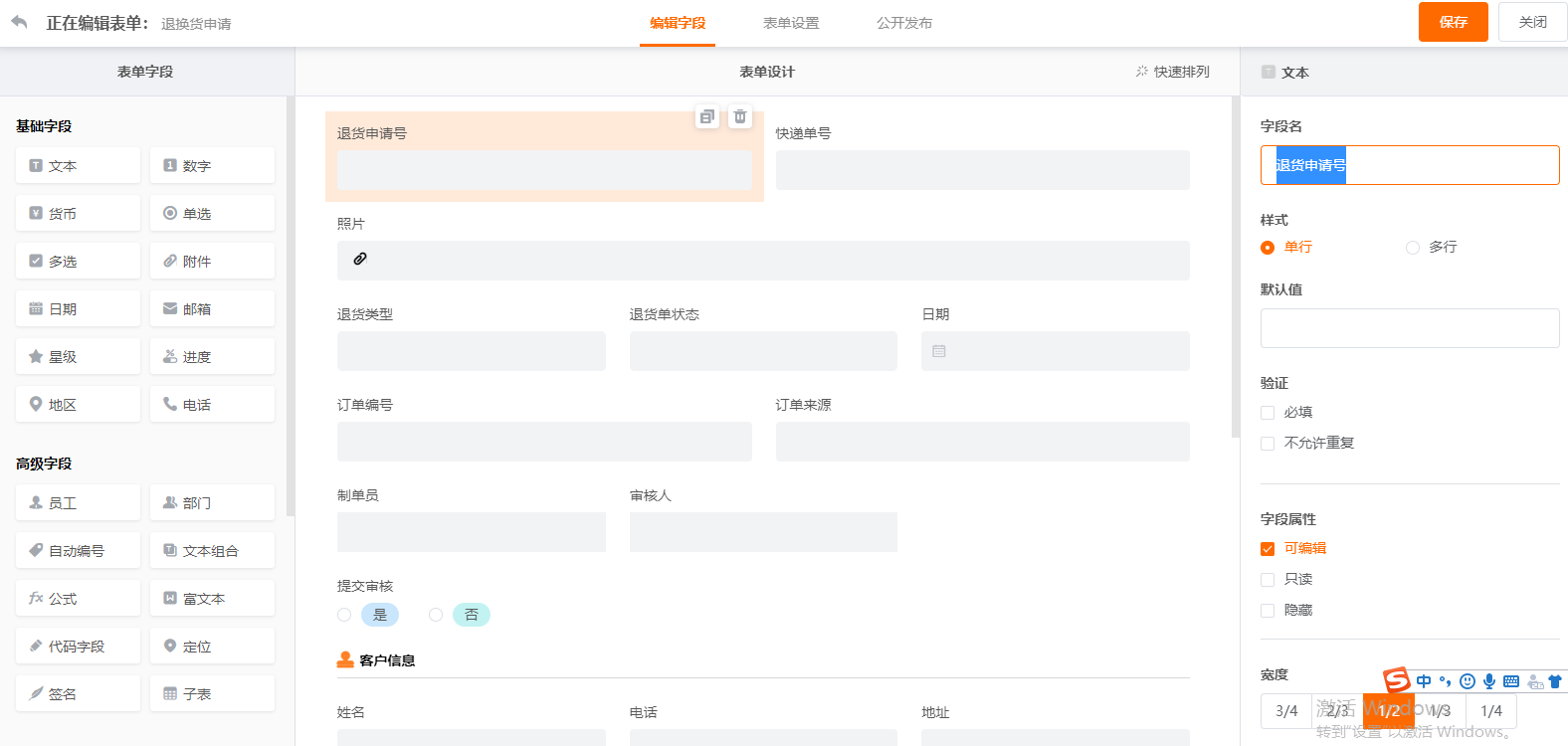Viewport: 1568px width, 746px height.
Task: Add a 星级 rating field
Action: click(78, 356)
